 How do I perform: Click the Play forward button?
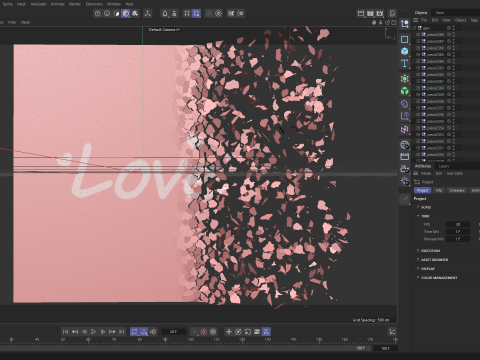[93, 331]
